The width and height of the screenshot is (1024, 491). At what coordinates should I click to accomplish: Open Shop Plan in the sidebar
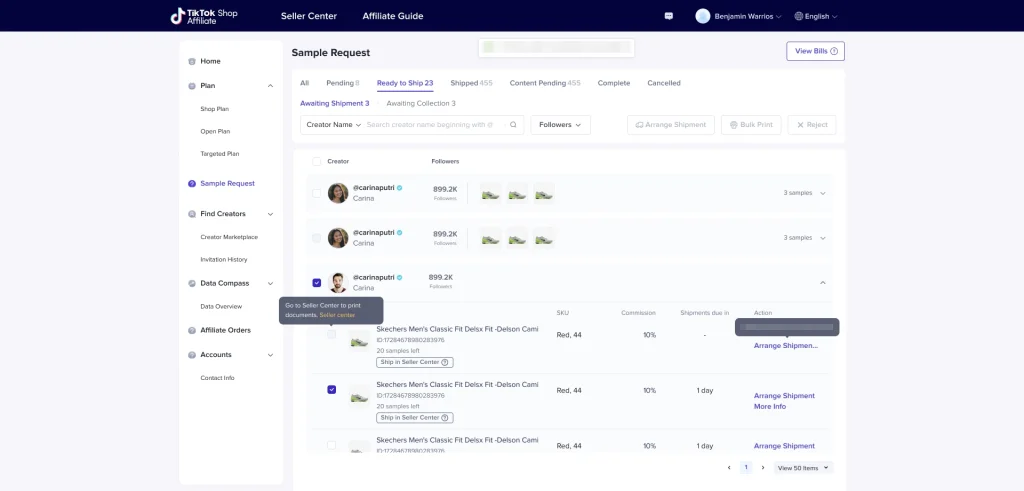[x=215, y=109]
